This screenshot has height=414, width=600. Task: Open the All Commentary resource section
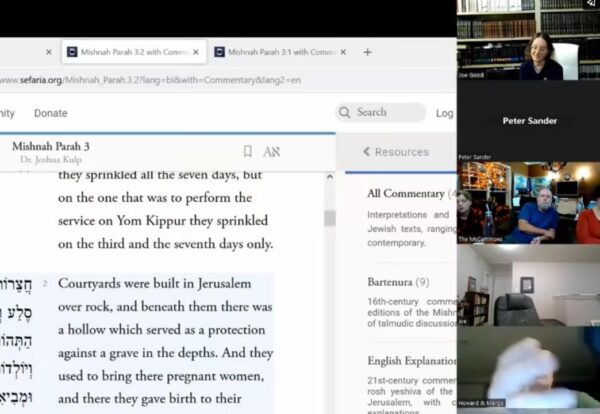point(405,194)
